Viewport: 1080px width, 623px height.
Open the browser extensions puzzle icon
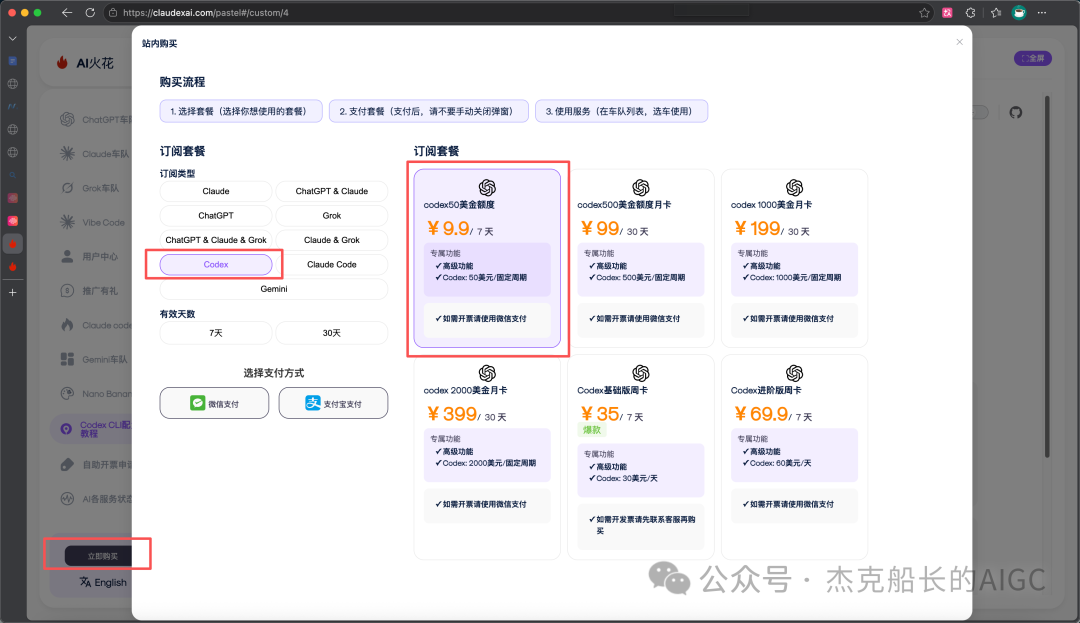970,12
